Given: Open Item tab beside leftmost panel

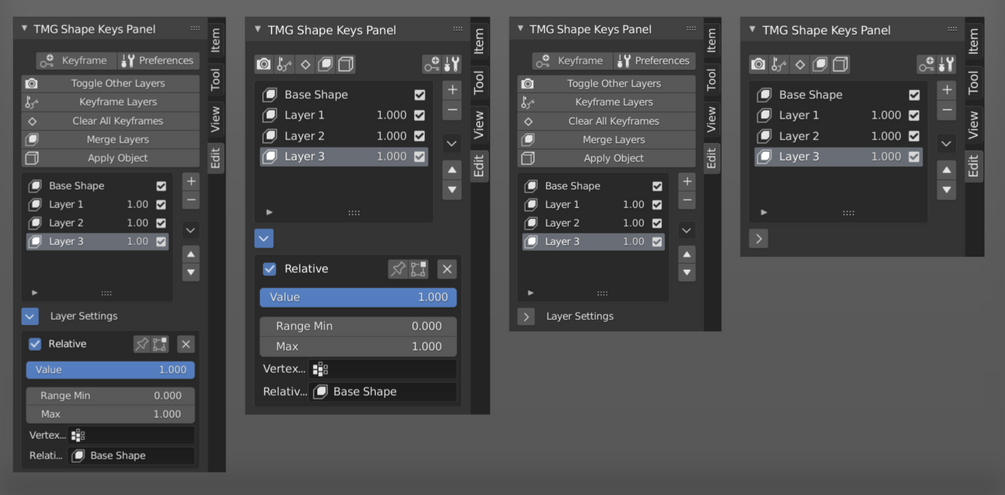Looking at the screenshot, I should pyautogui.click(x=215, y=42).
